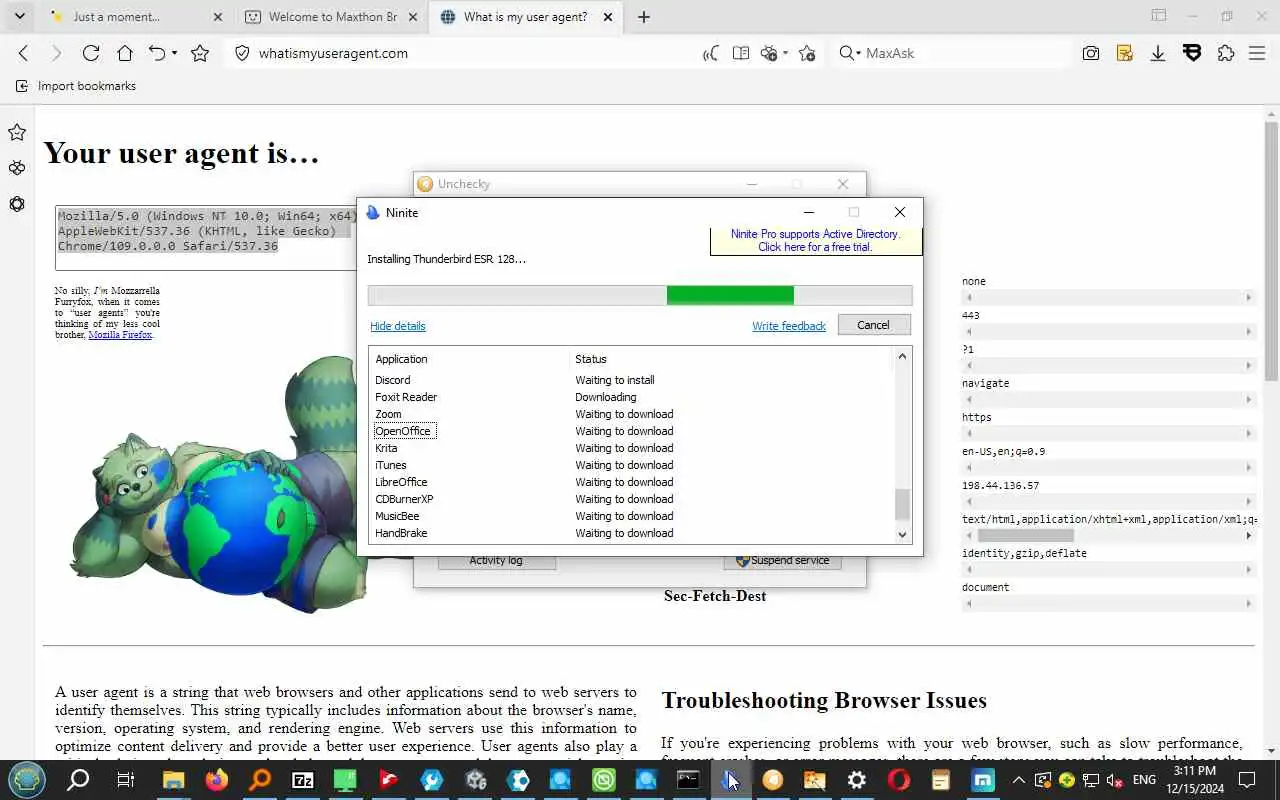The height and width of the screenshot is (800, 1280).
Task: Open Task View on the taskbar
Action: tap(125, 780)
